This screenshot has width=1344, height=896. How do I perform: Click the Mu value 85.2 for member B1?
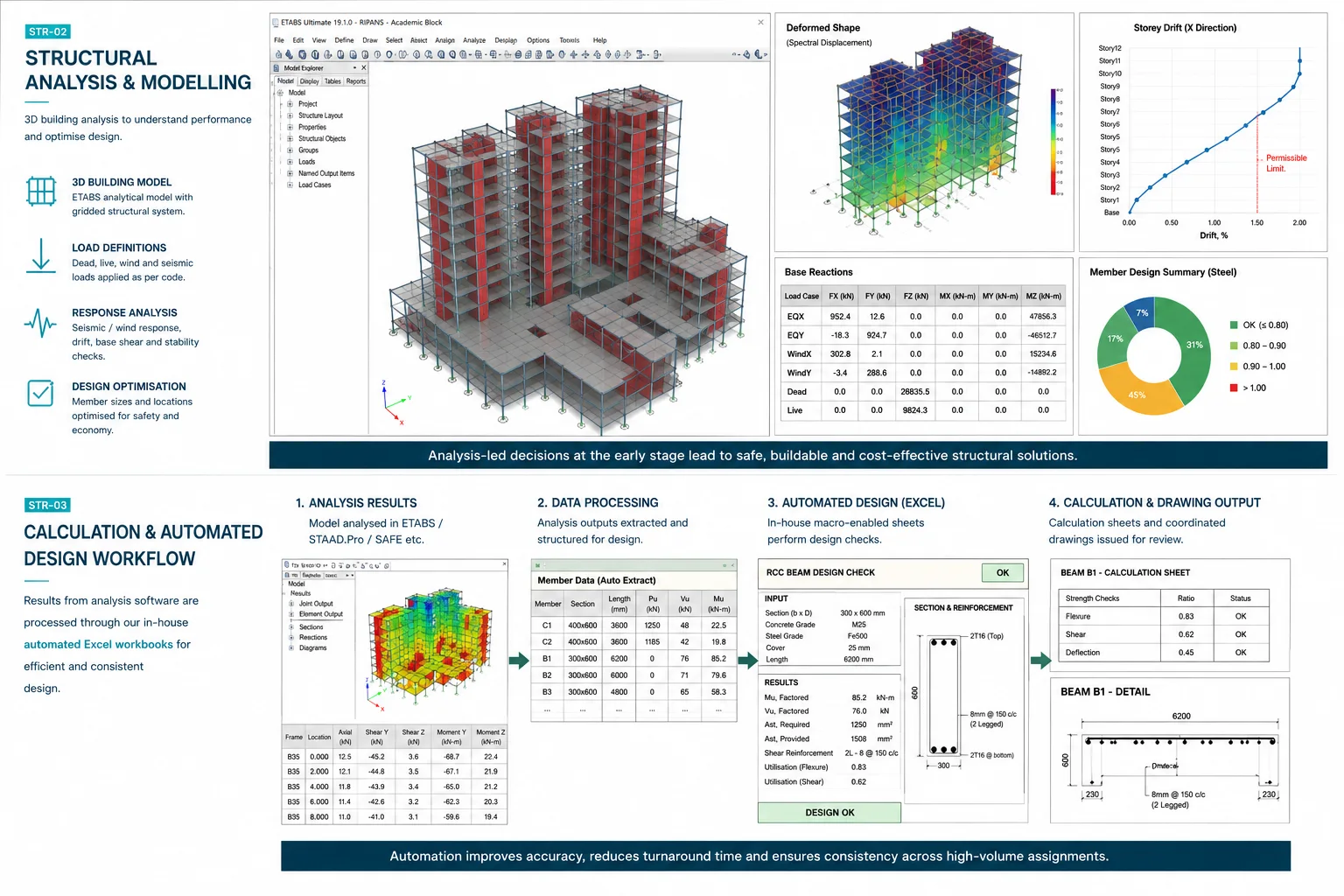point(718,659)
